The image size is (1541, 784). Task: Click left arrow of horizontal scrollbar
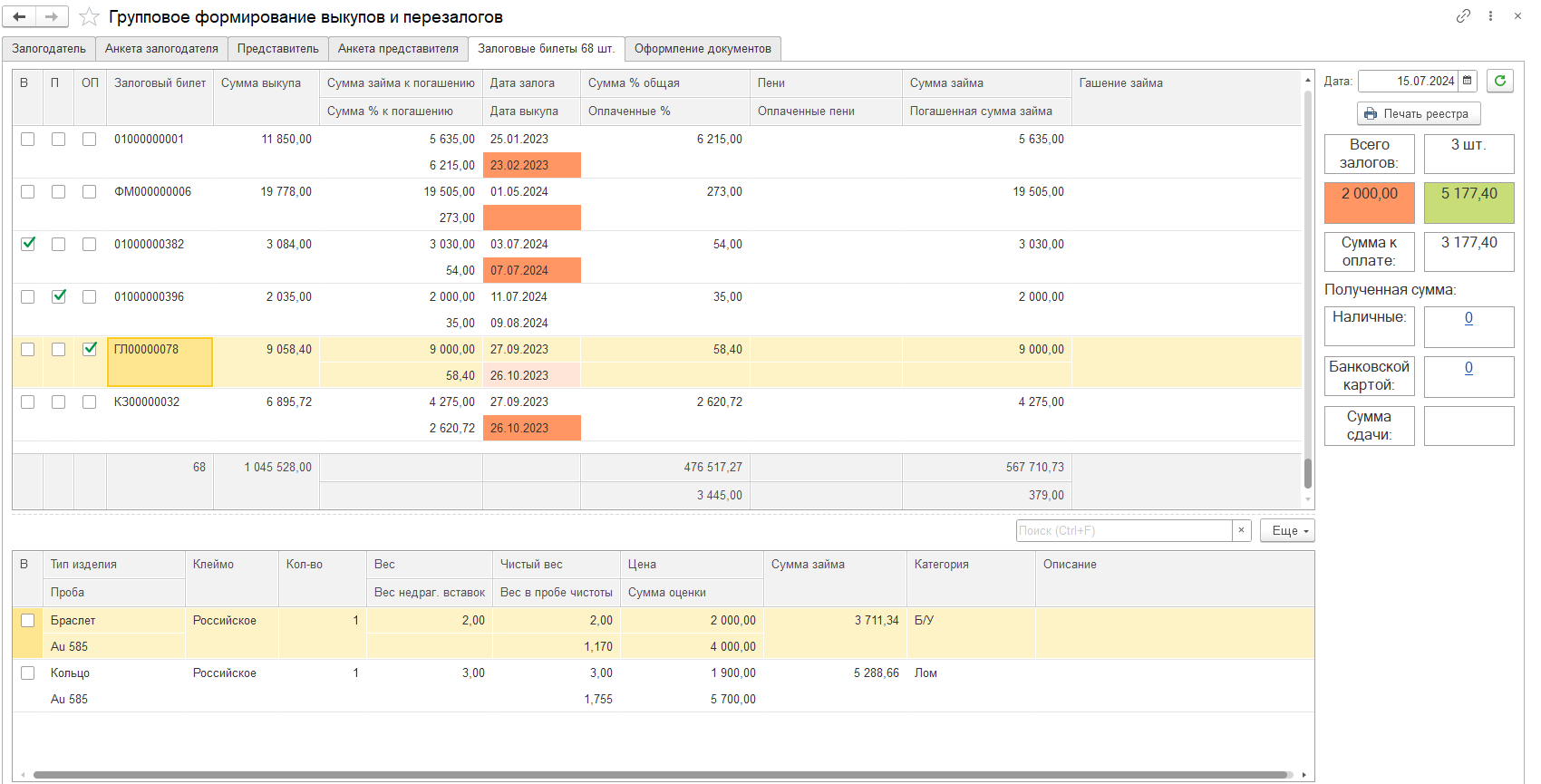pos(22,775)
